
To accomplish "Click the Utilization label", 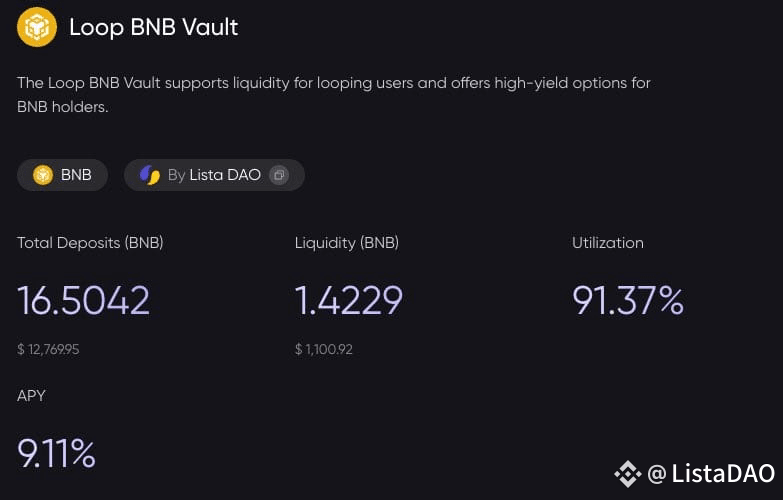I will pyautogui.click(x=608, y=243).
